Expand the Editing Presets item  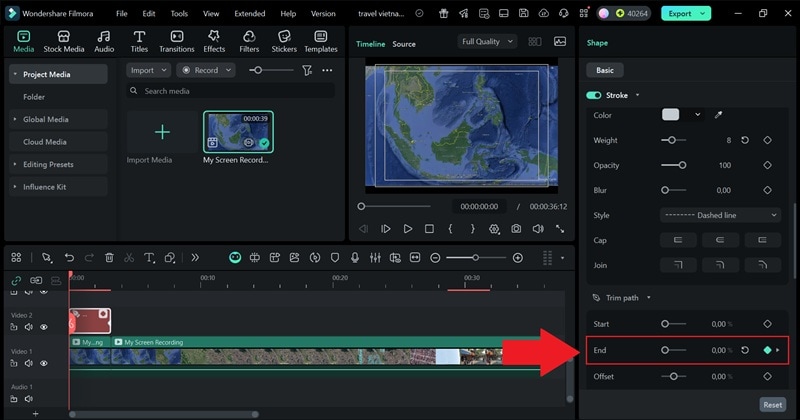tap(15, 164)
